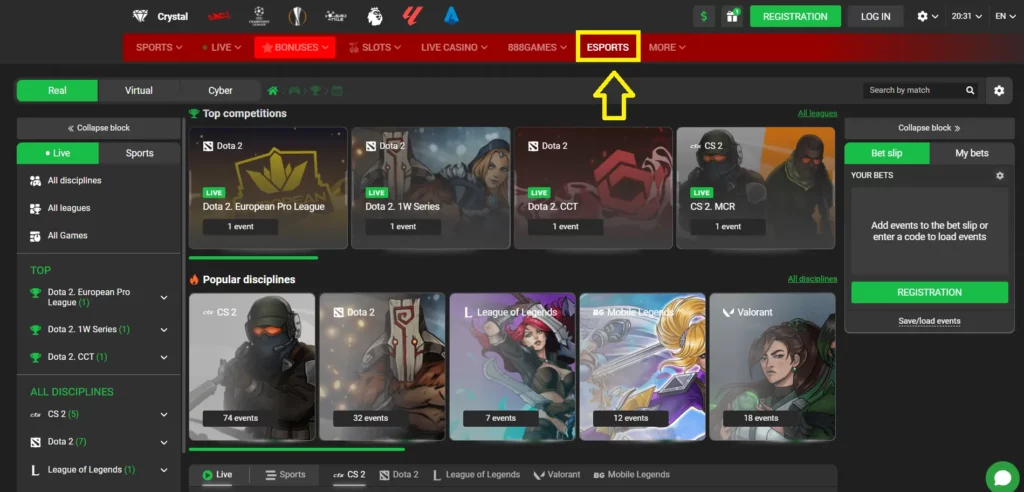Open the ESPORTS menu item

click(608, 47)
